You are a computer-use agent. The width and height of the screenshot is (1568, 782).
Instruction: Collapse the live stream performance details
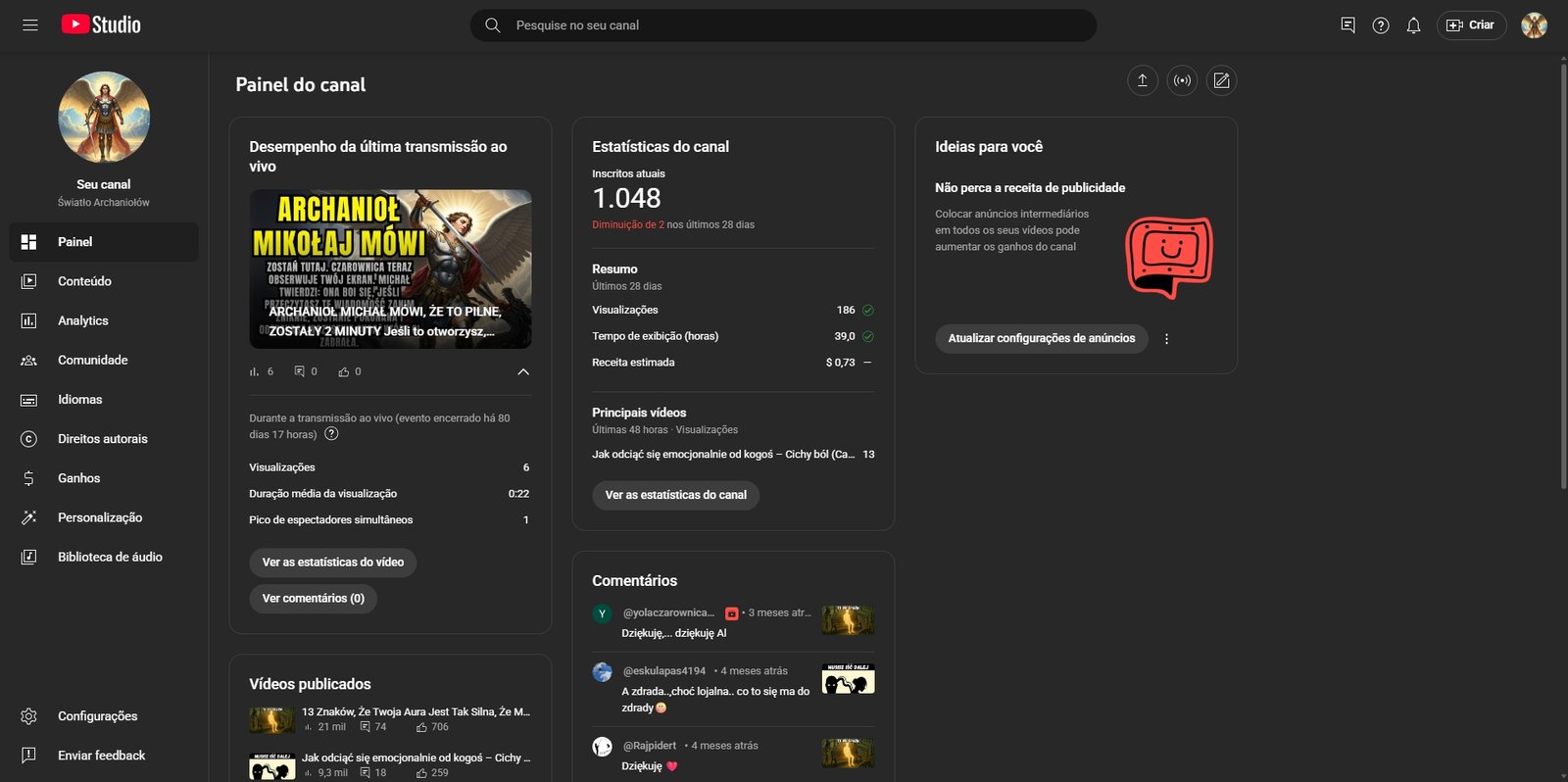(x=523, y=371)
